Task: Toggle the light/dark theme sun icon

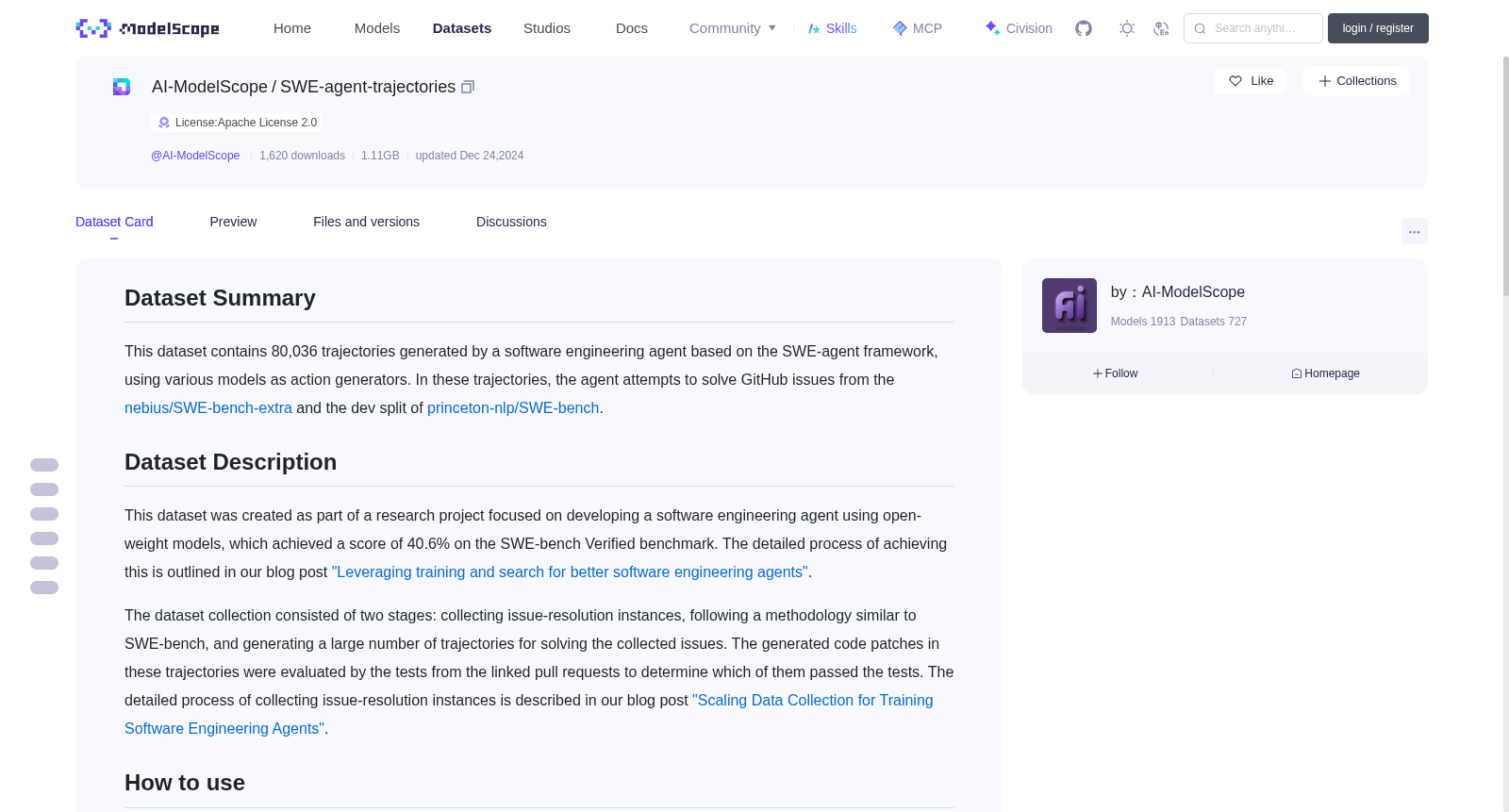Action: coord(1127,28)
